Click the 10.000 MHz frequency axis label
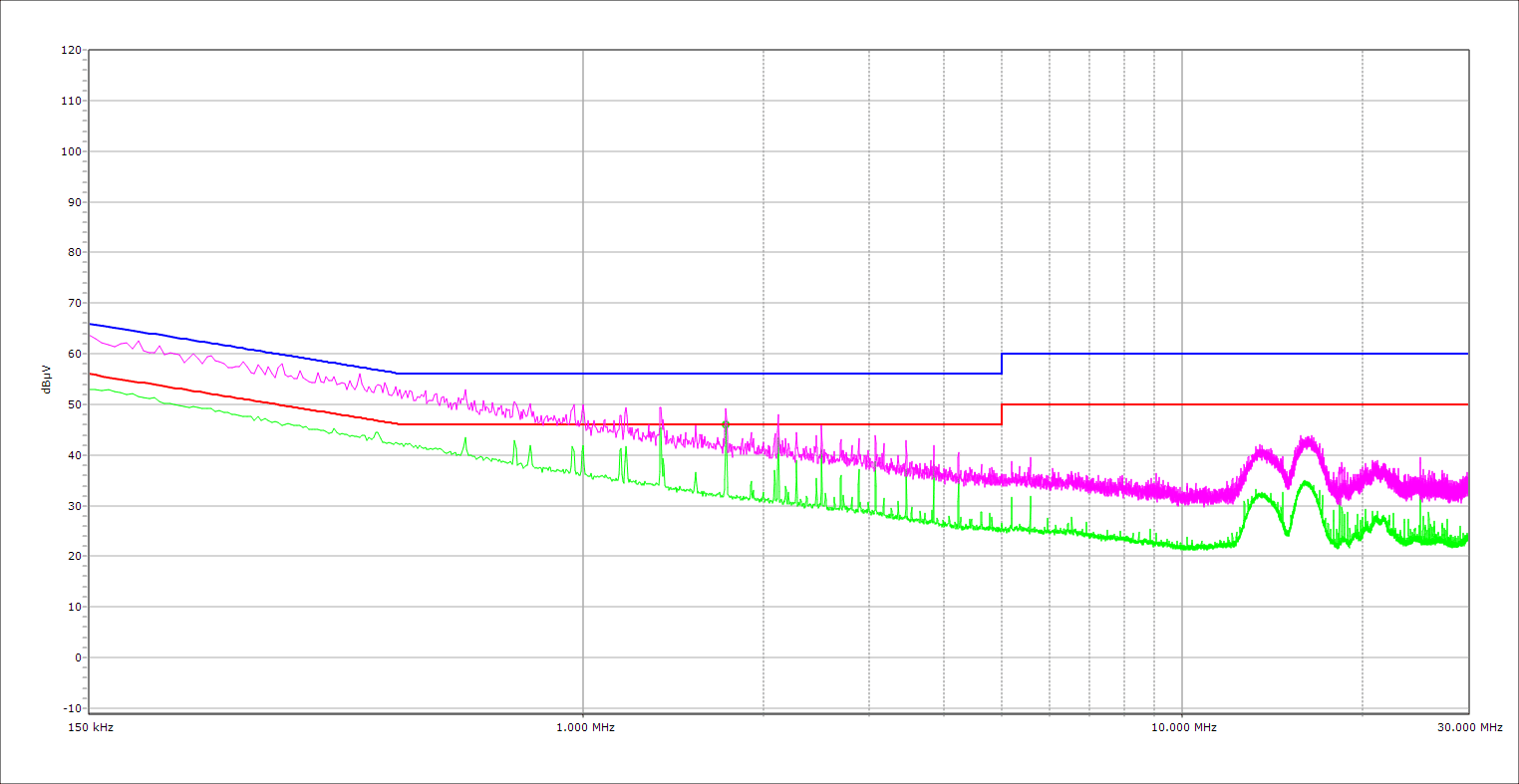The width and height of the screenshot is (1519, 784). pyautogui.click(x=1183, y=727)
